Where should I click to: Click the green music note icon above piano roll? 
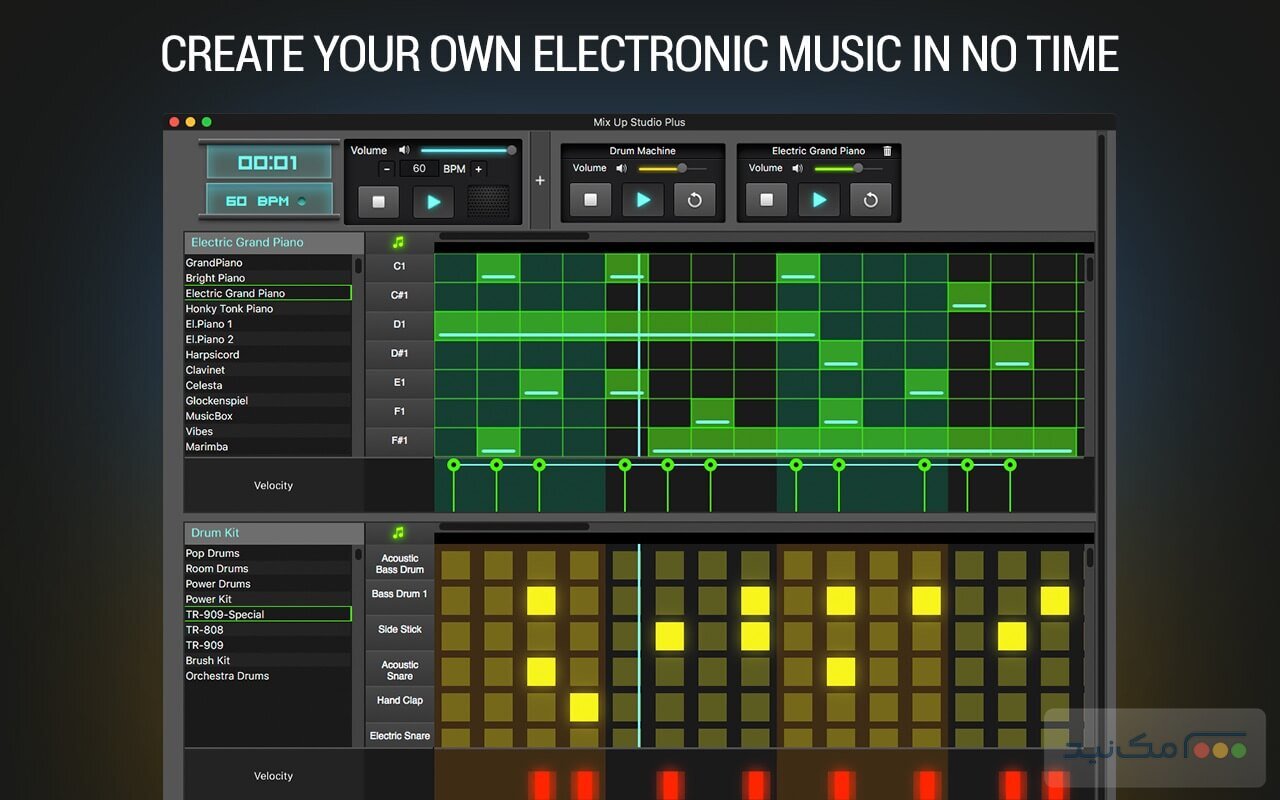coord(399,241)
